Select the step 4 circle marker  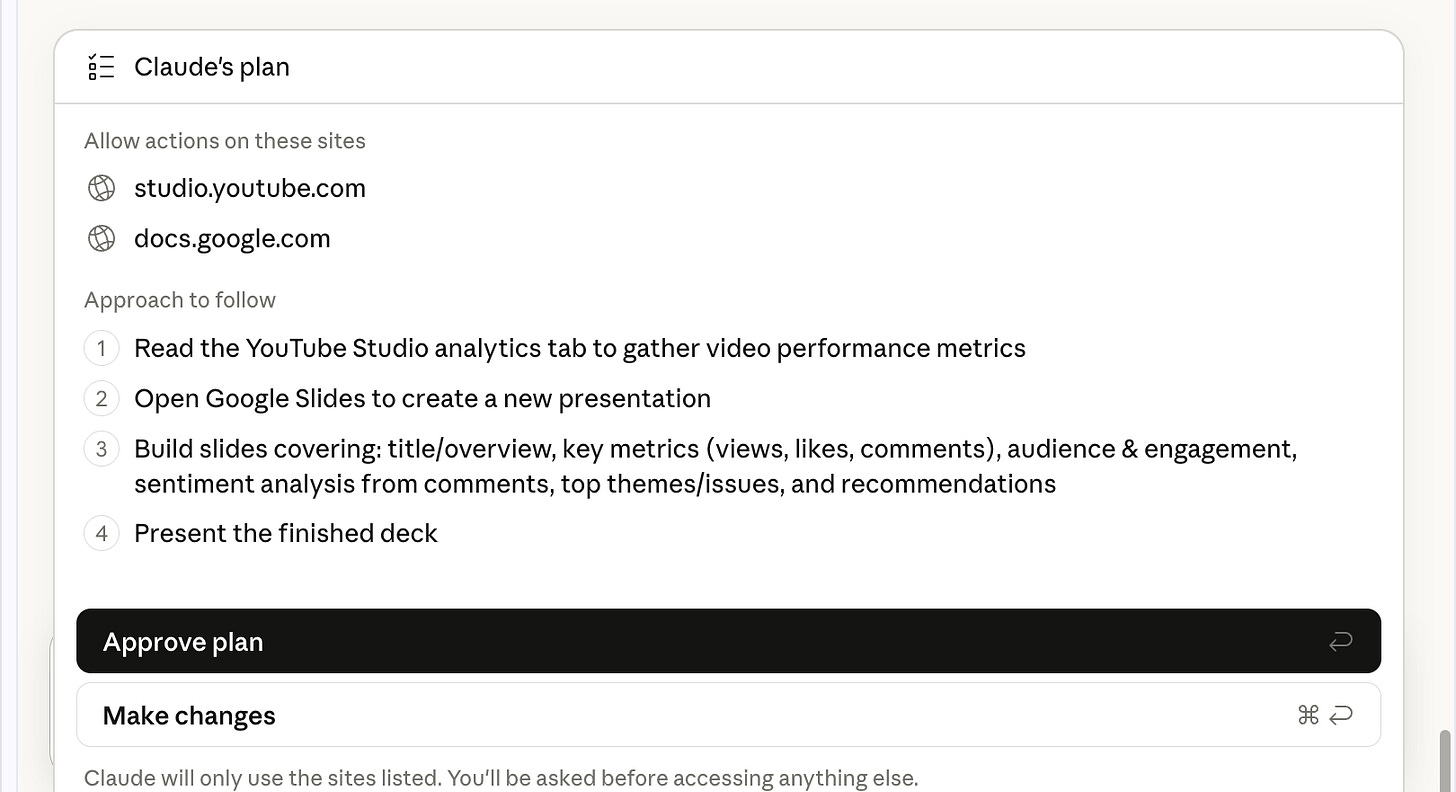click(101, 533)
